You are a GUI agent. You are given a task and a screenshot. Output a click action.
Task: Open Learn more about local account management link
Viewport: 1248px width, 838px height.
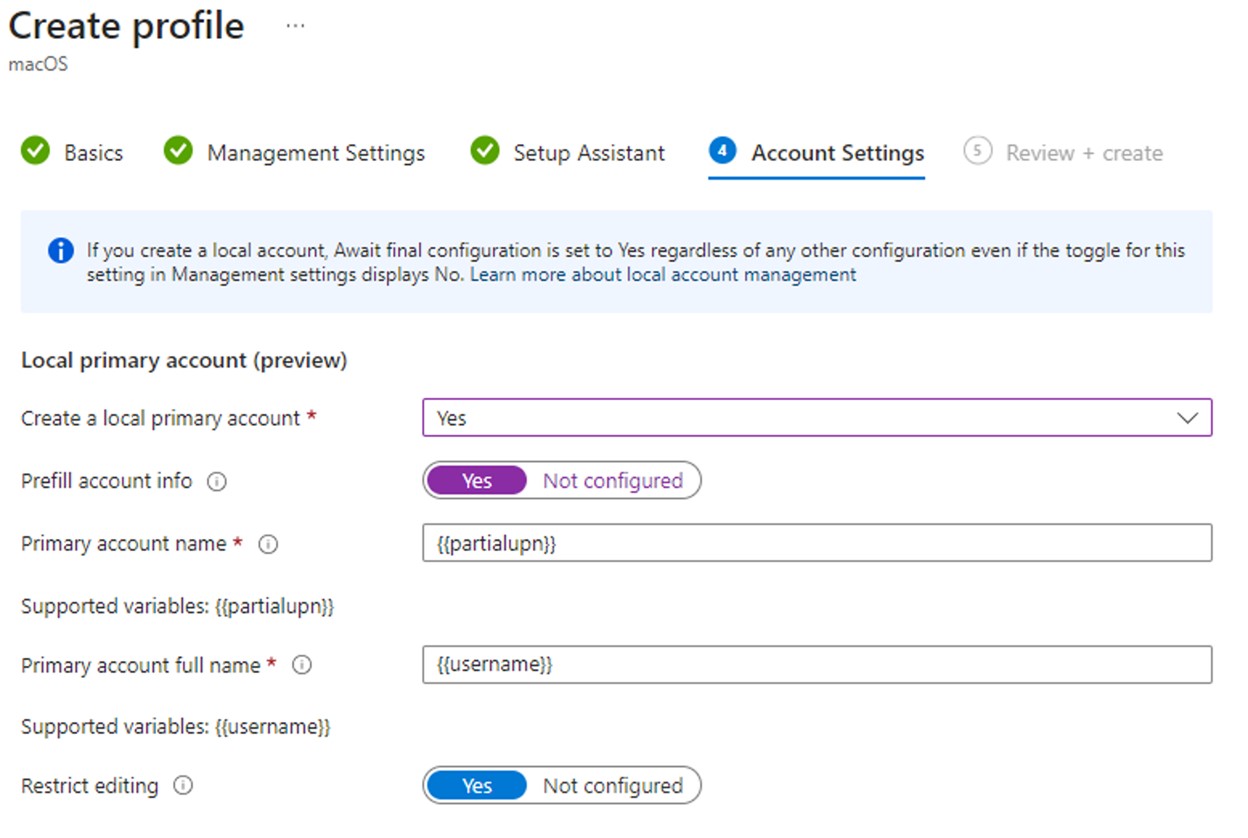click(x=663, y=275)
